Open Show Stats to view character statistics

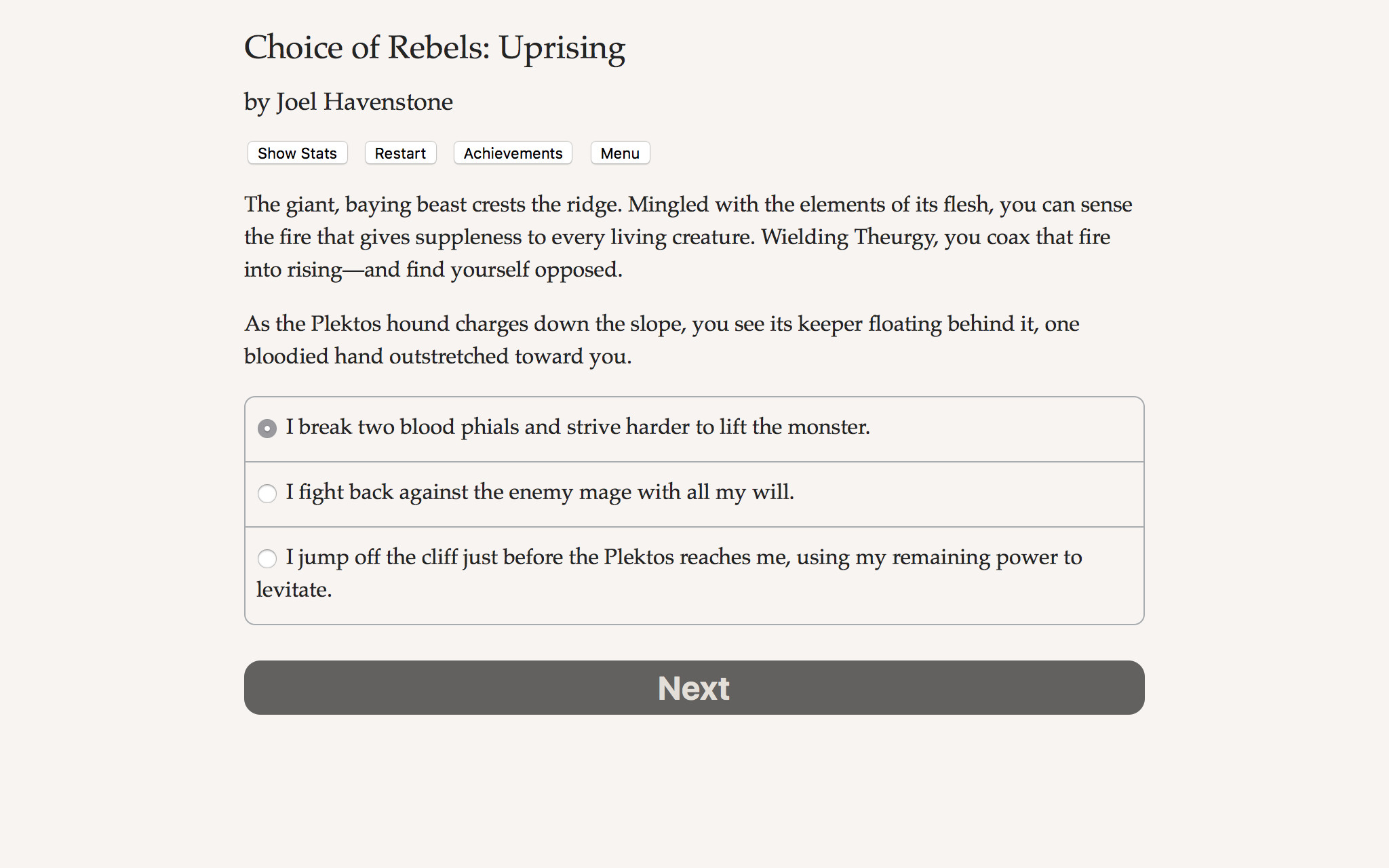pos(296,153)
